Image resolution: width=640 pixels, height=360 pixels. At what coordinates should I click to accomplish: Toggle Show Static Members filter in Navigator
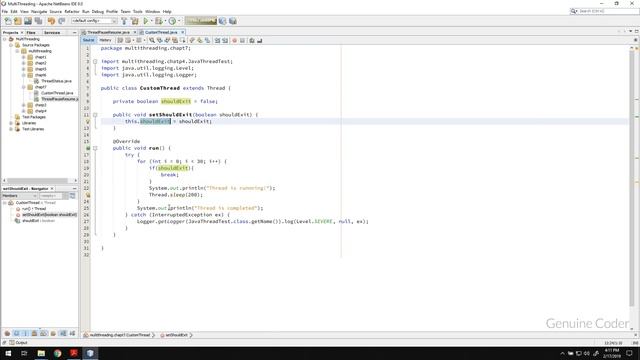pos(25,333)
